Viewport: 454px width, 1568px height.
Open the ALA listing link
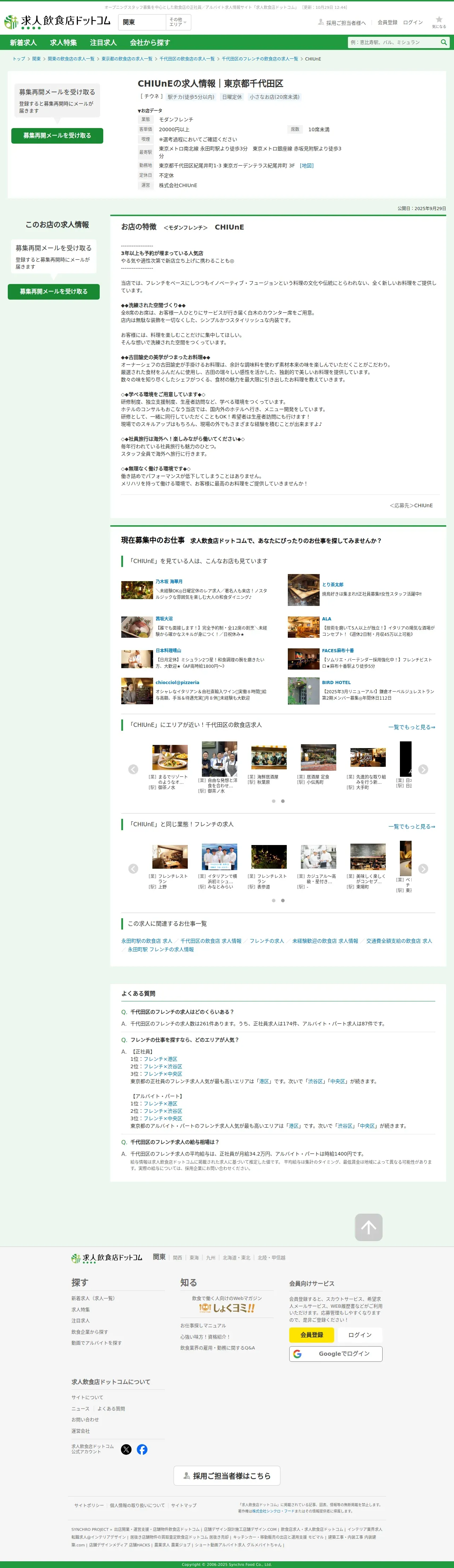[326, 618]
